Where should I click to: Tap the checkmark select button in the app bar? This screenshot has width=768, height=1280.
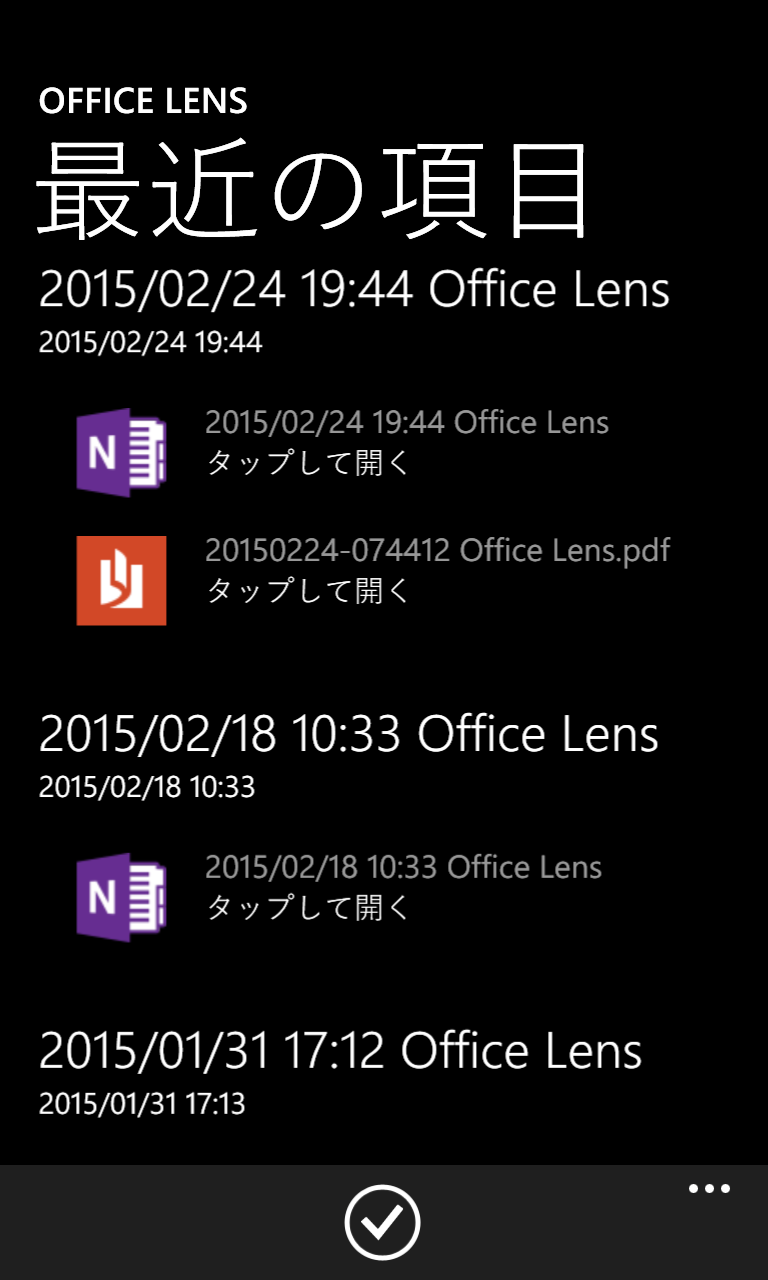click(x=382, y=1222)
